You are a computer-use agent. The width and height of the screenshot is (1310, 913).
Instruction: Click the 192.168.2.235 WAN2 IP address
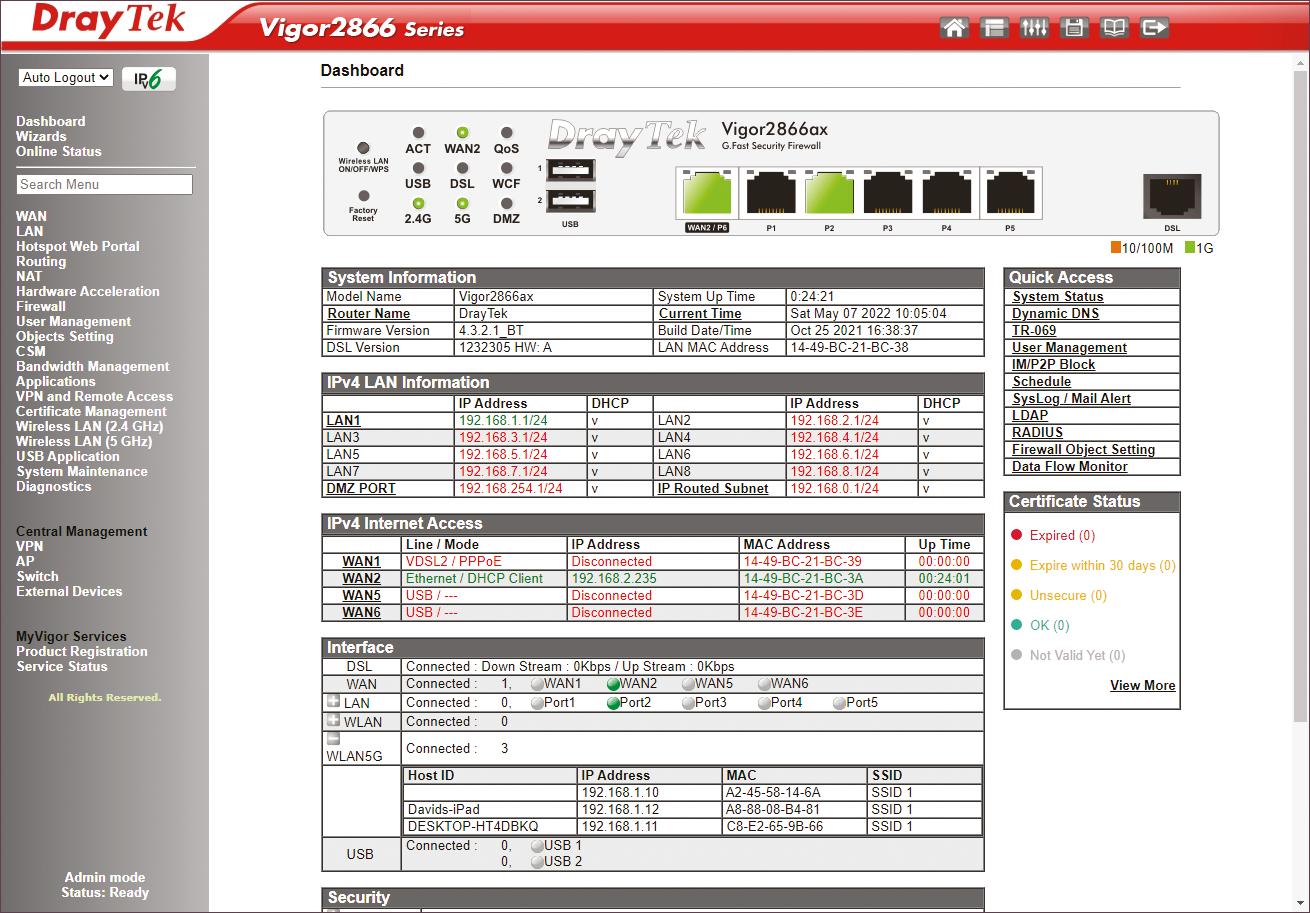coord(612,578)
